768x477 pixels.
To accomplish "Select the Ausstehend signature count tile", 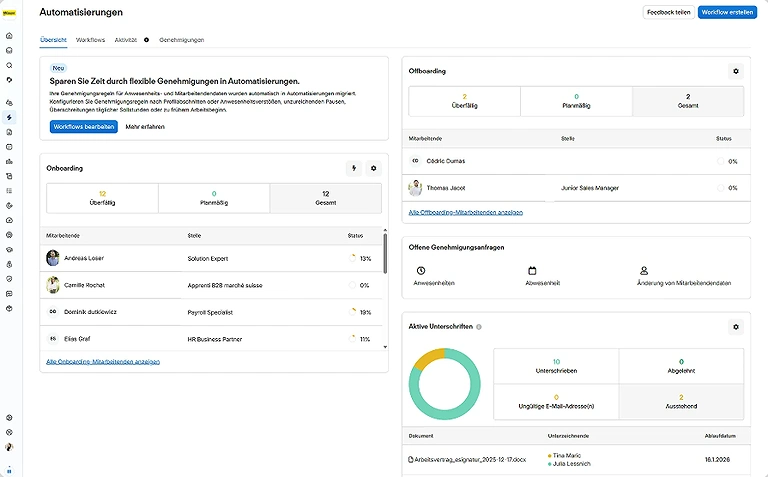I will point(681,402).
